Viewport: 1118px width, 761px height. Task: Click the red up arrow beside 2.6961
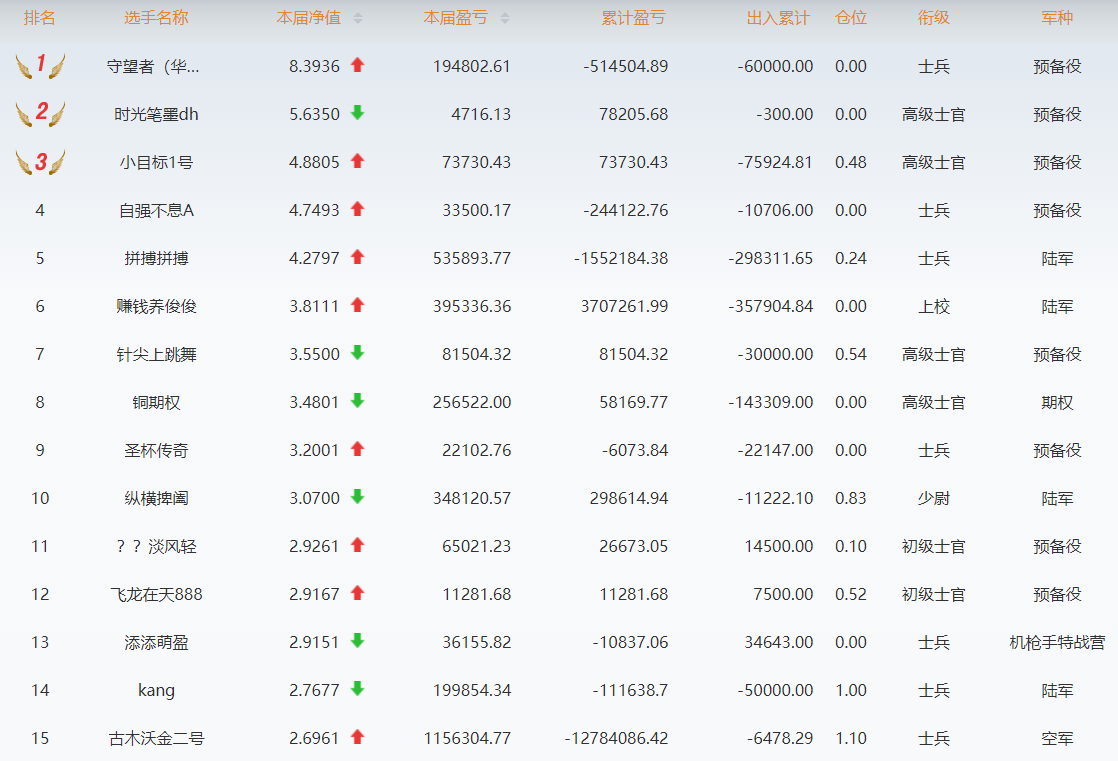[358, 737]
